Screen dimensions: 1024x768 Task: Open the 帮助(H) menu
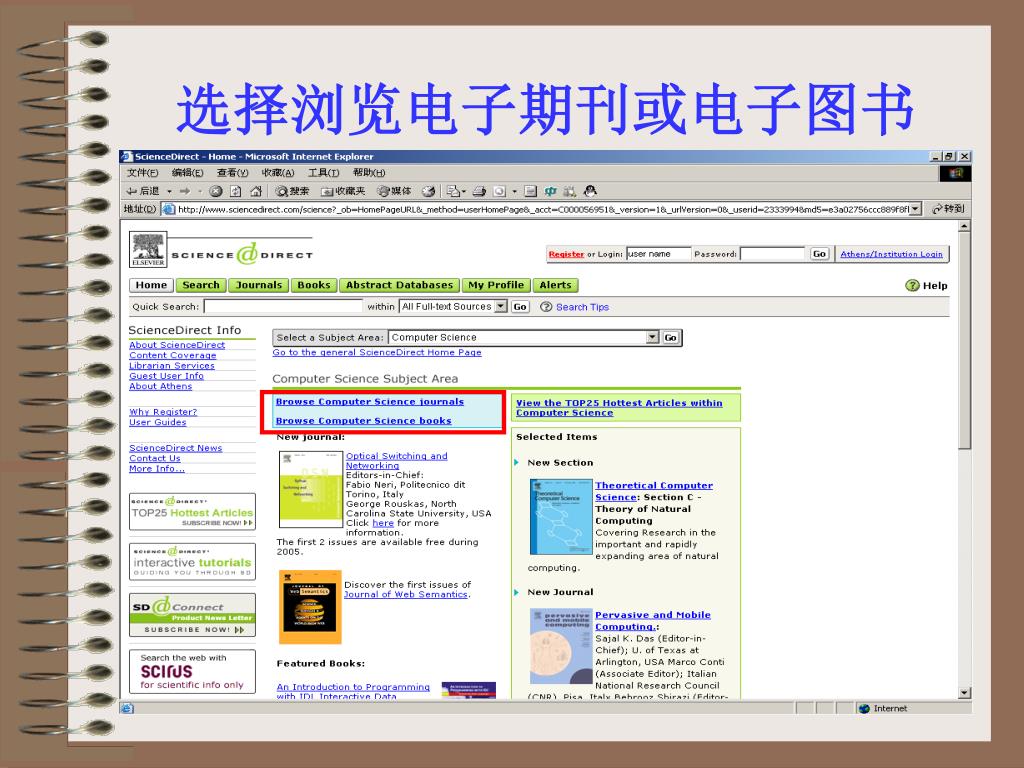(369, 173)
